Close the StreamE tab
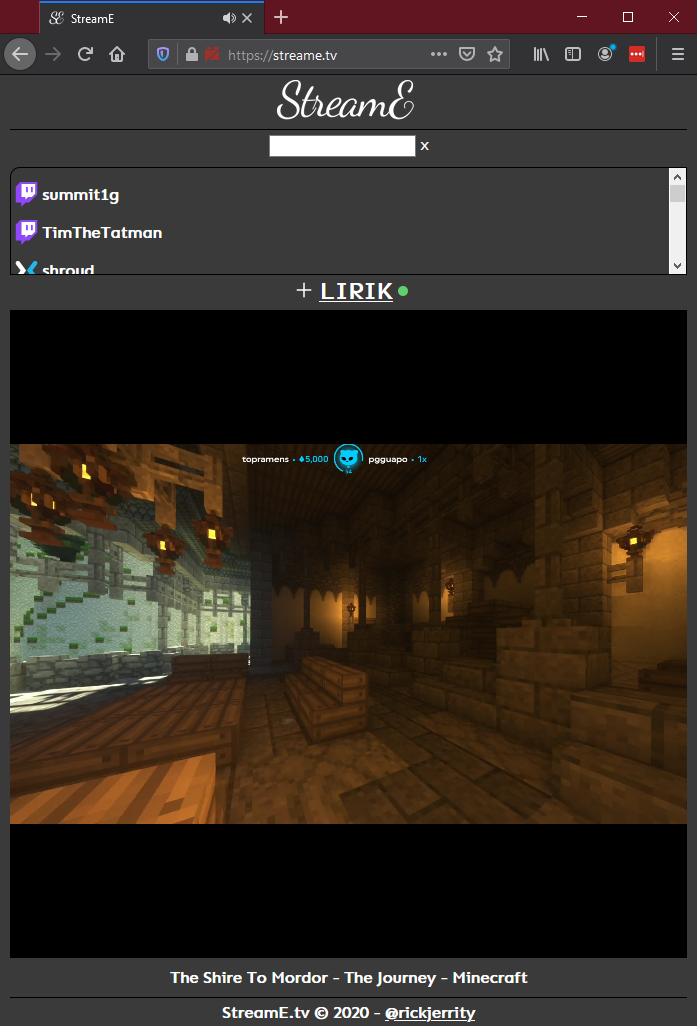Screen dimensions: 697x1026 pos(247,18)
